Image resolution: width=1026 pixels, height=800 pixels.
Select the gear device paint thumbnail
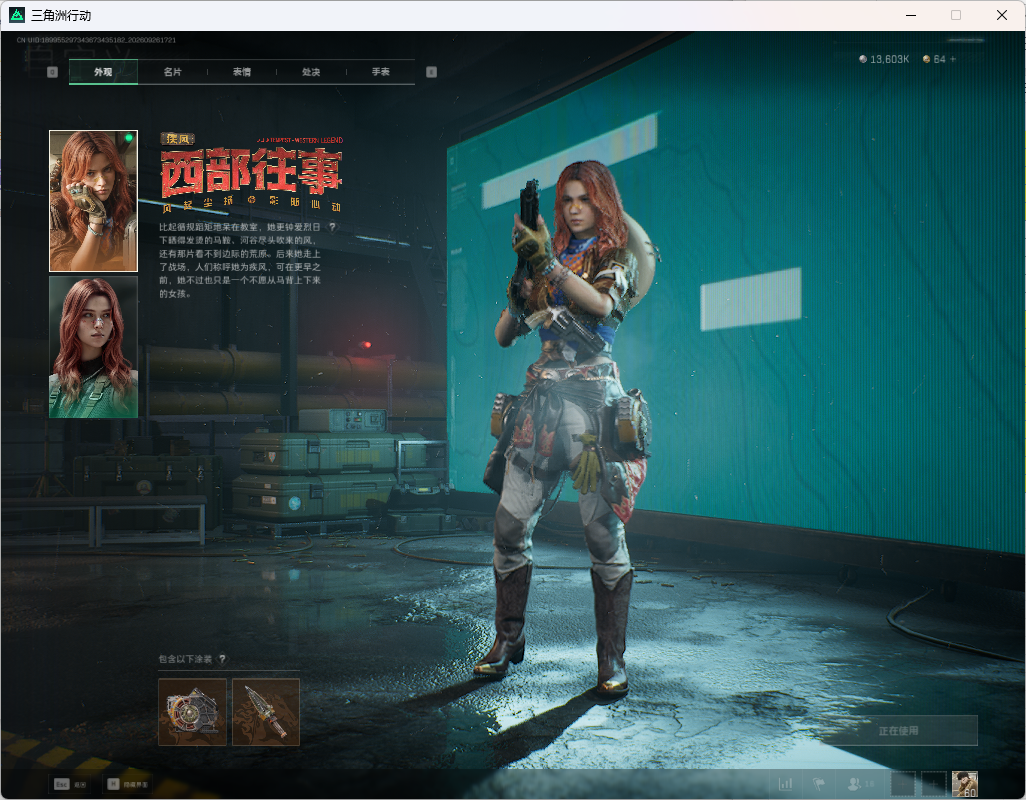[x=192, y=712]
